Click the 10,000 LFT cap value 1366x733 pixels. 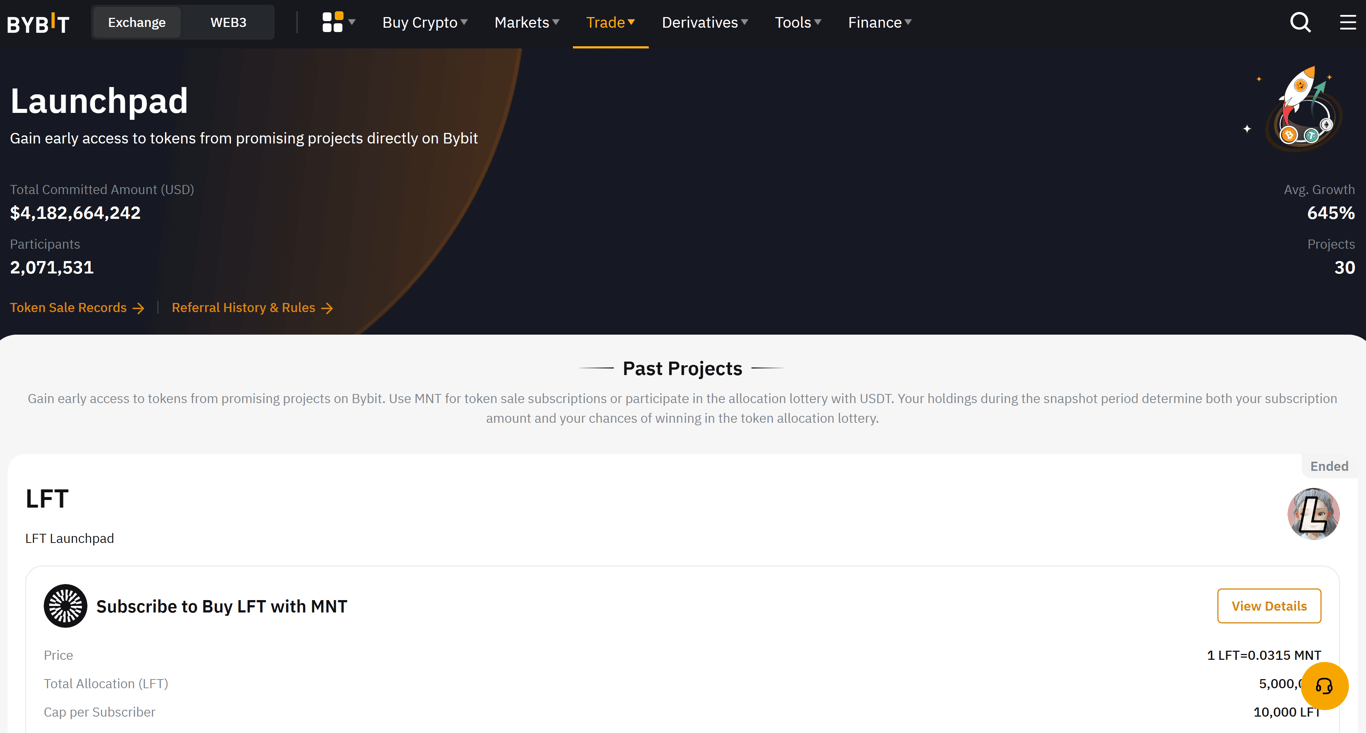coord(1287,712)
